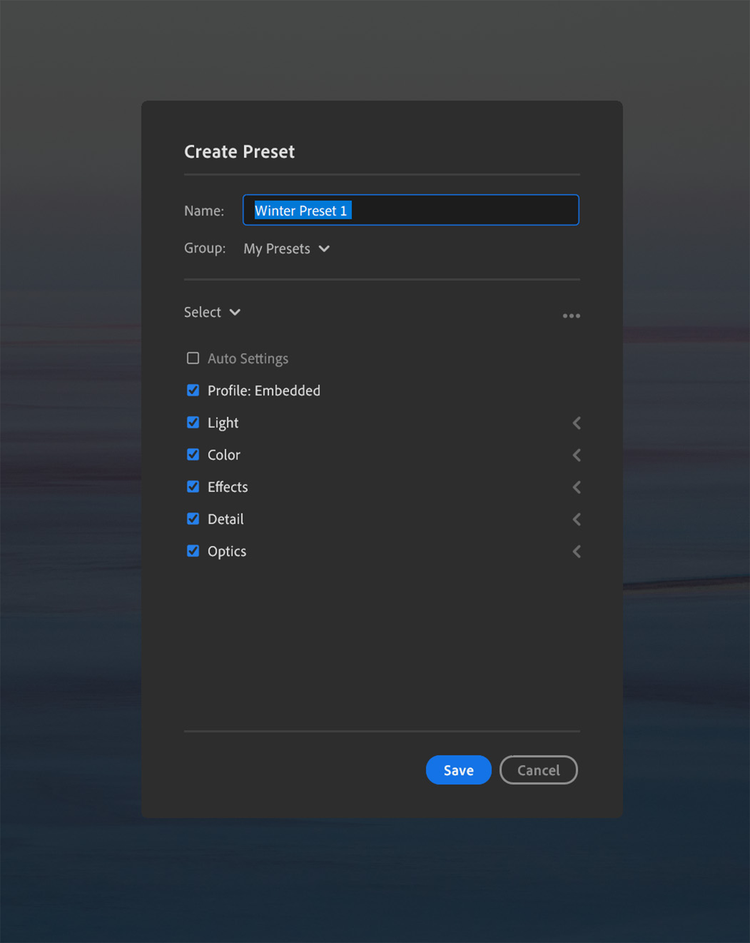Viewport: 750px width, 943px height.
Task: Click inside the preset Name field
Action: (x=410, y=210)
